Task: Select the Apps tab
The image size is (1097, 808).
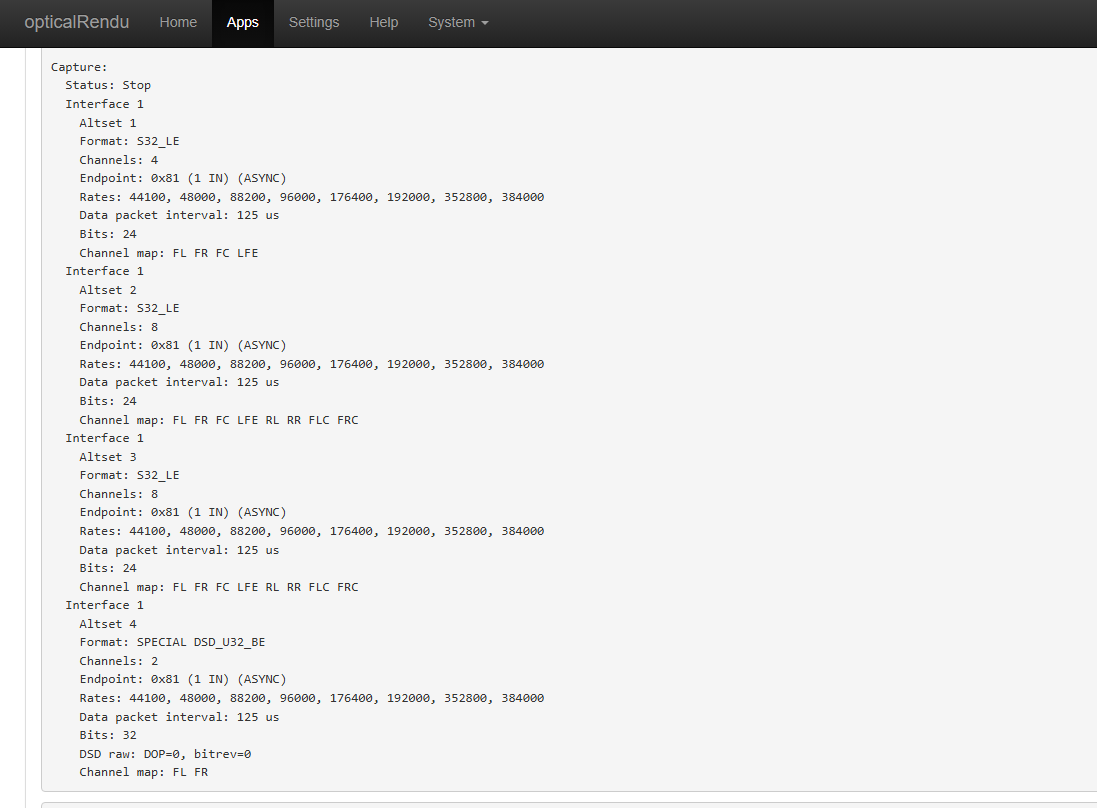Action: [243, 22]
